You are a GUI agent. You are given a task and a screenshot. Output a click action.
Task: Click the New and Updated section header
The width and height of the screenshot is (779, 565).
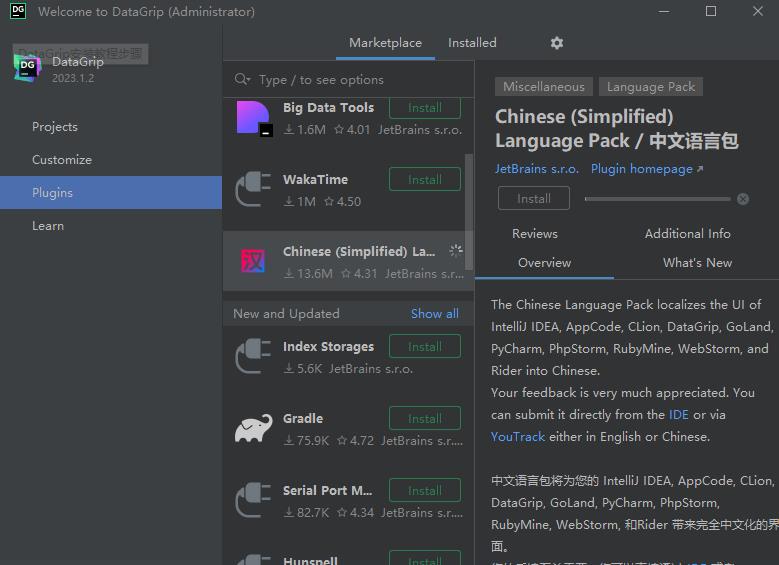pos(287,314)
